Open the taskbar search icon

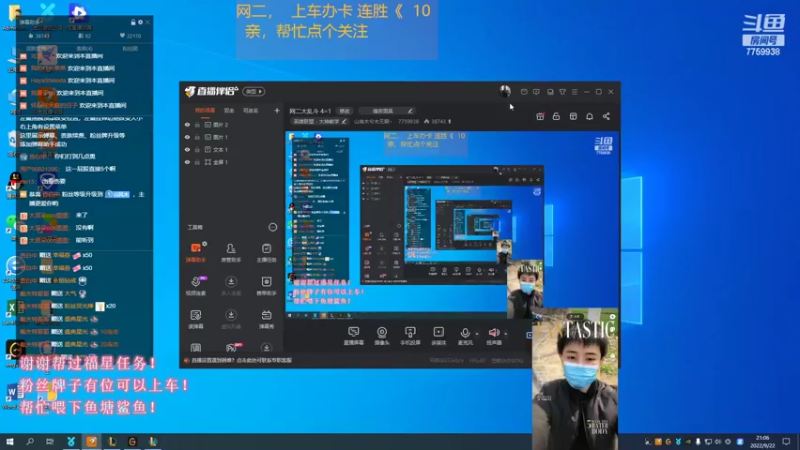(x=30, y=441)
